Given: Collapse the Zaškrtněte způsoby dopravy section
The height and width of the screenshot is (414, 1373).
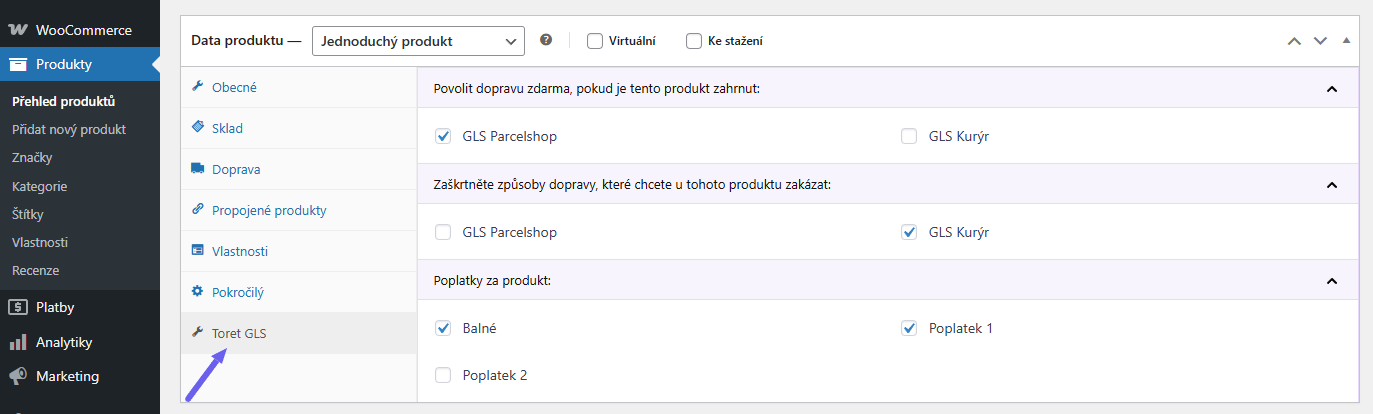Looking at the screenshot, I should pos(1331,185).
